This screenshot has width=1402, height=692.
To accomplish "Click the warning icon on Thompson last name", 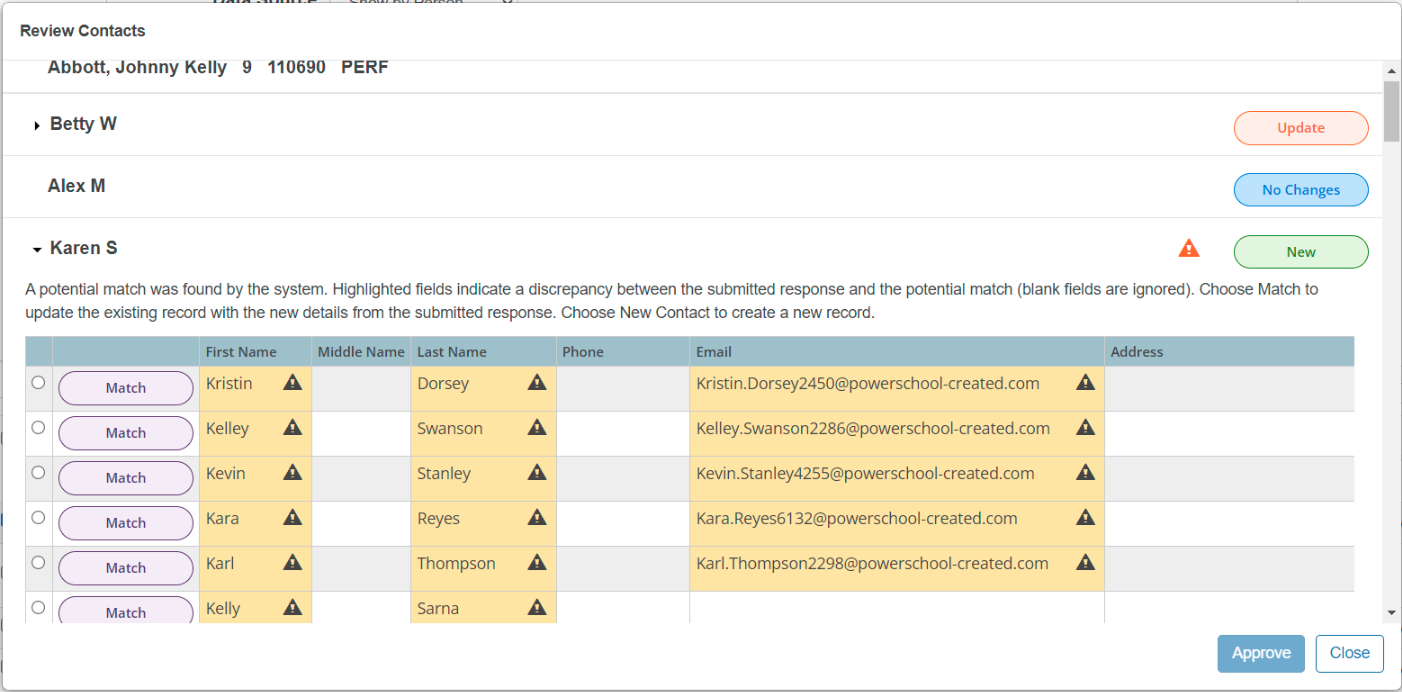I will point(536,563).
